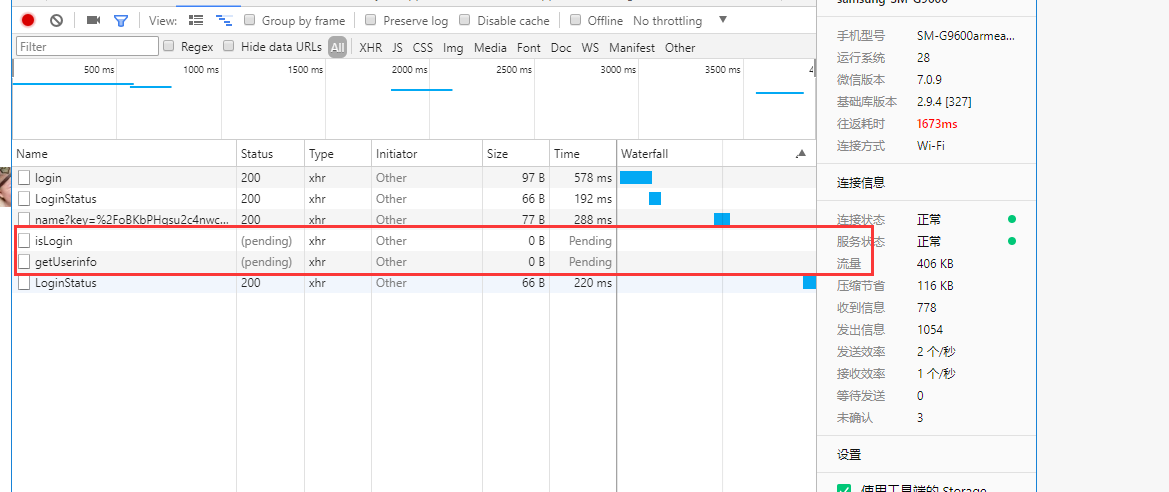Enable the Preserve log checkbox
The image size is (1169, 492).
371,20
